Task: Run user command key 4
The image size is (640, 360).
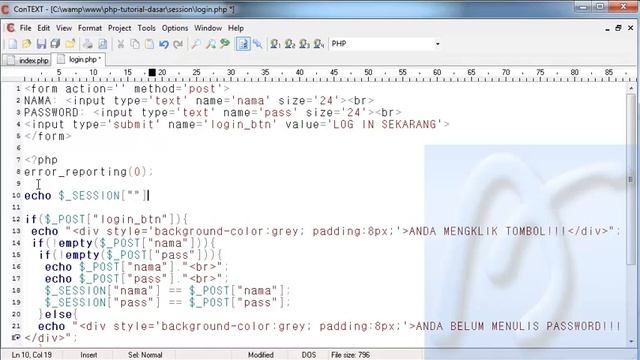Action: coord(319,44)
